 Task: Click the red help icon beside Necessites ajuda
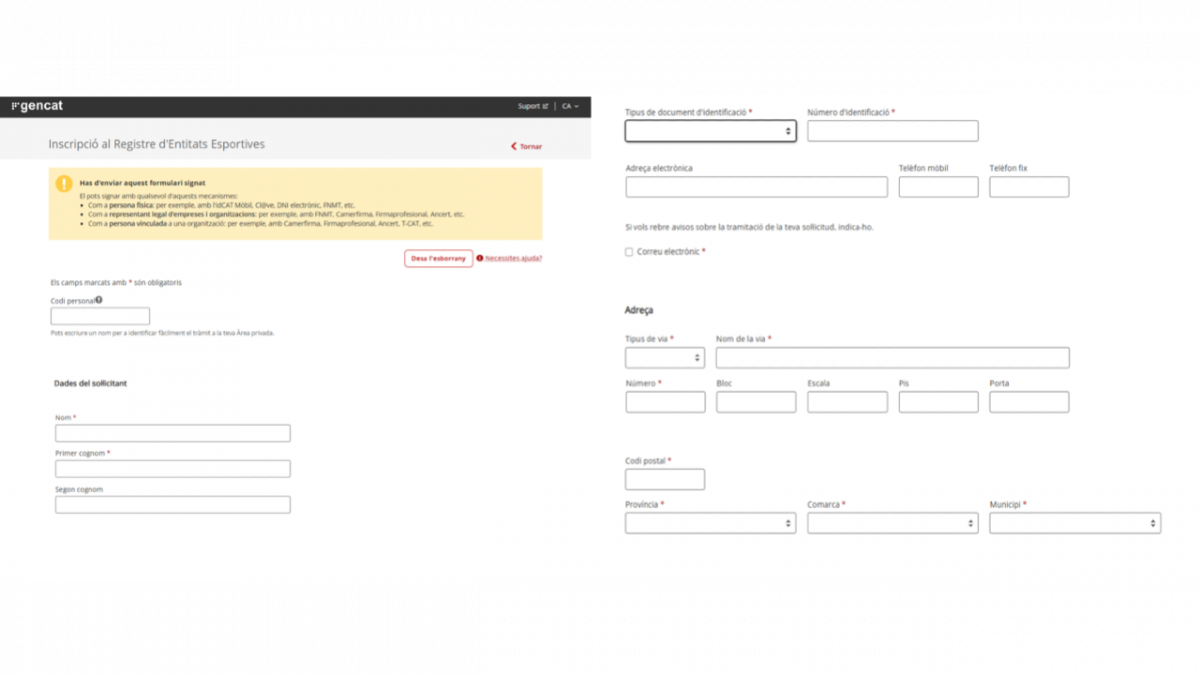(x=480, y=258)
